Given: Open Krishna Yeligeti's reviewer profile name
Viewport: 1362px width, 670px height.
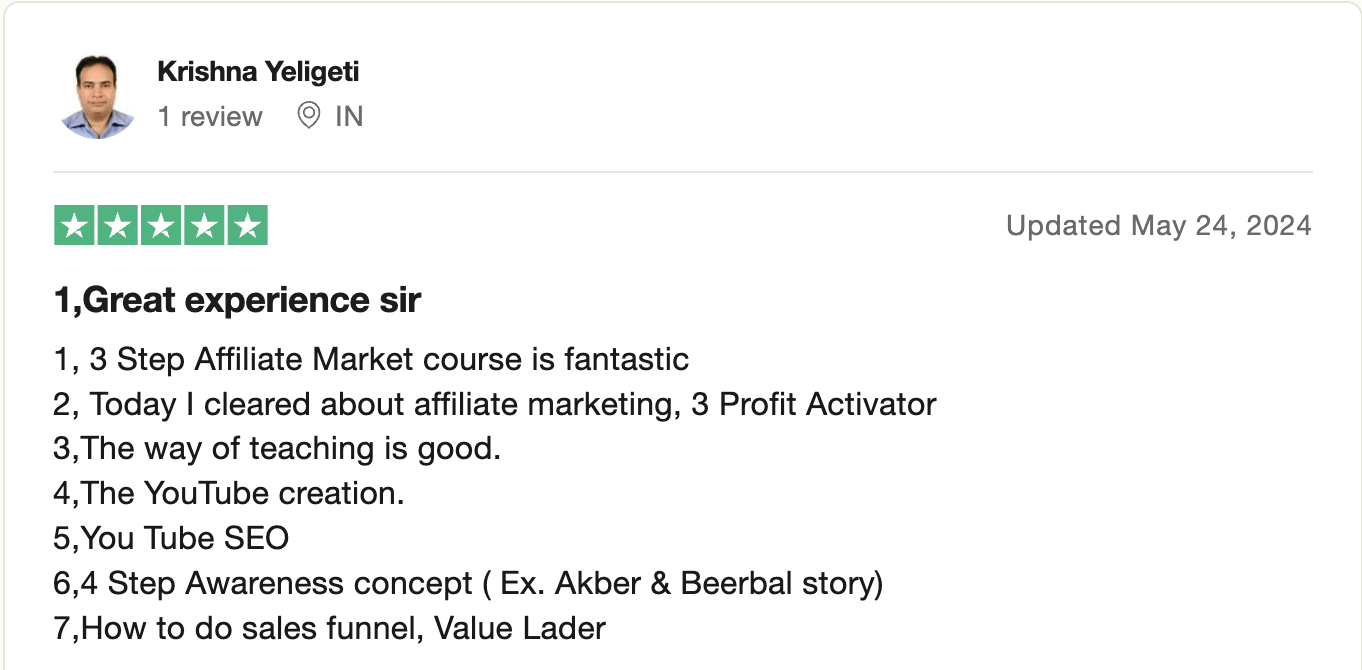Looking at the screenshot, I should pos(258,72).
